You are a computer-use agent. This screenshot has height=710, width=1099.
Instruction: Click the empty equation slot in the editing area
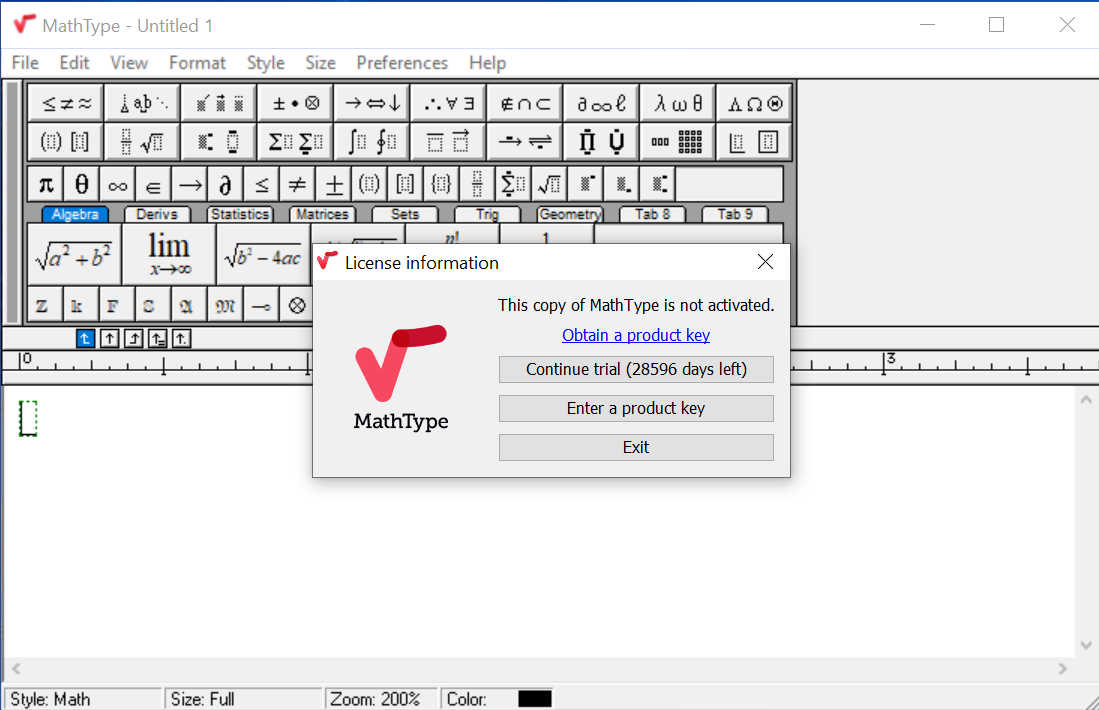click(28, 418)
